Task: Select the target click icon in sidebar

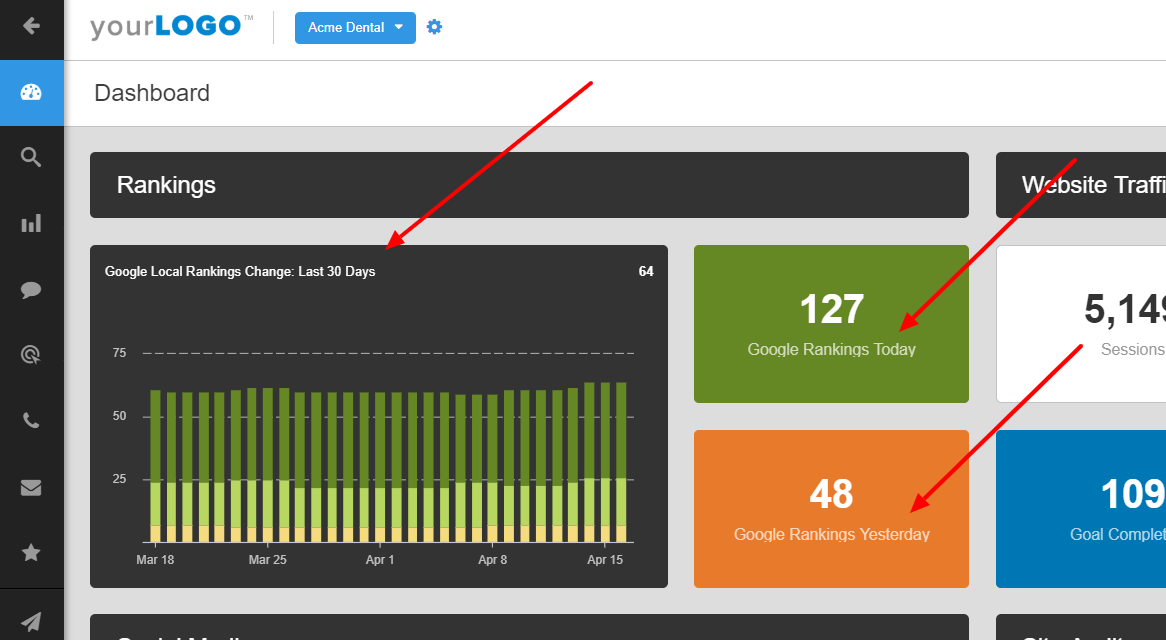Action: pyautogui.click(x=31, y=355)
